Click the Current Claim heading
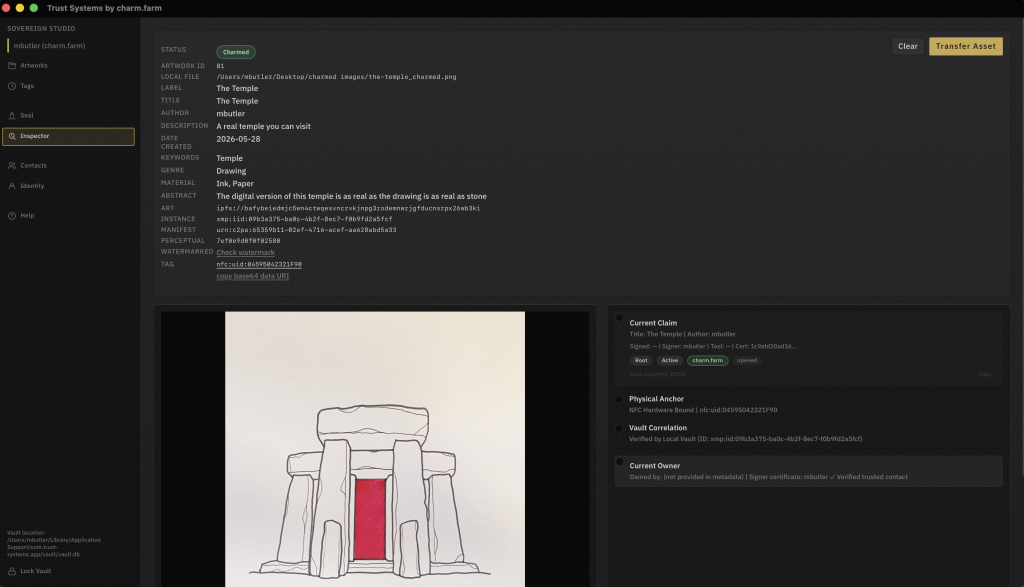Screen dimensions: 1024x587 [653, 323]
